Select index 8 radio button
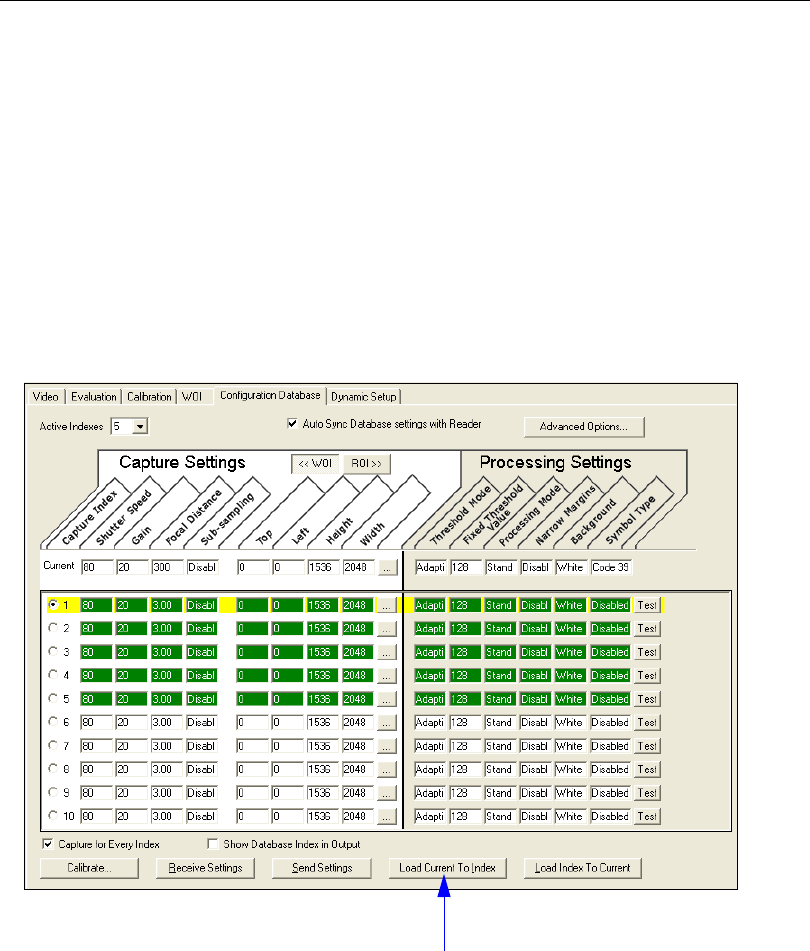This screenshot has height=951, width=810. 53,768
